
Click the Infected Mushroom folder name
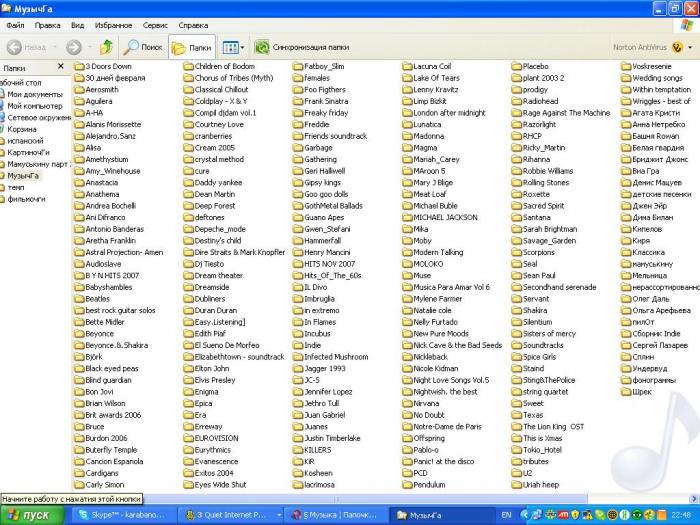336,357
